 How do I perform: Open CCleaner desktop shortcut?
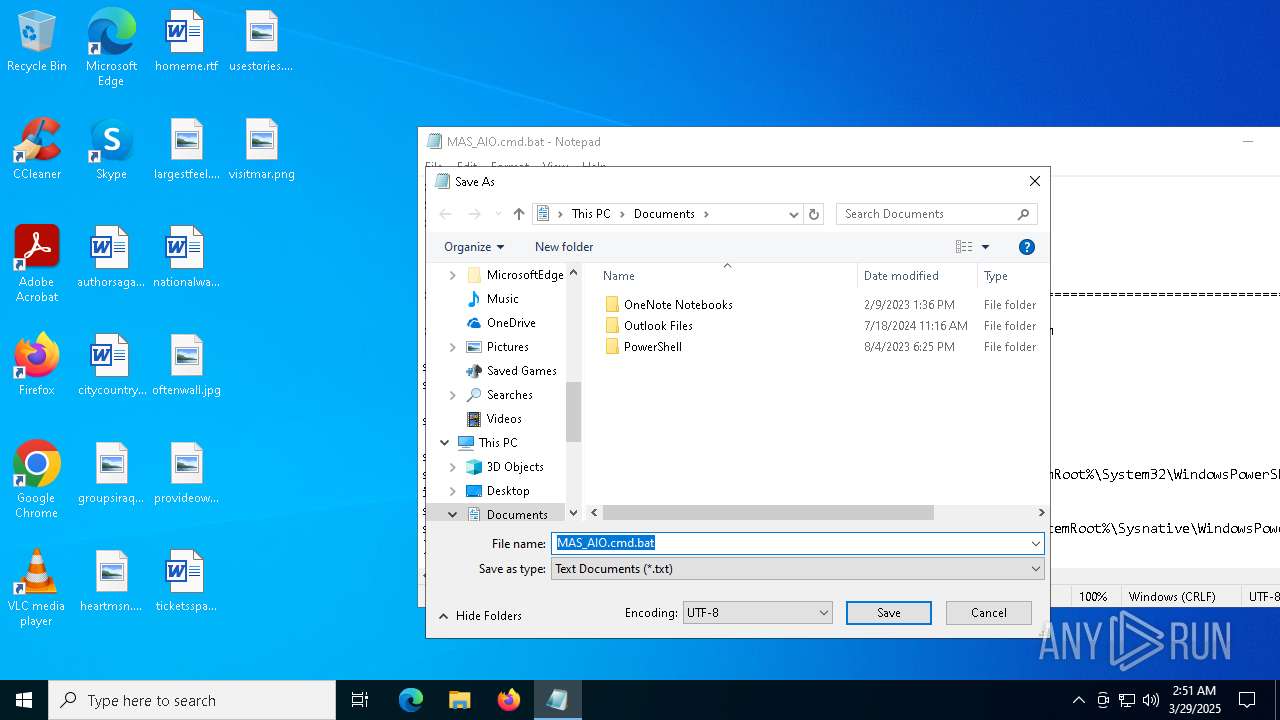coord(37,150)
